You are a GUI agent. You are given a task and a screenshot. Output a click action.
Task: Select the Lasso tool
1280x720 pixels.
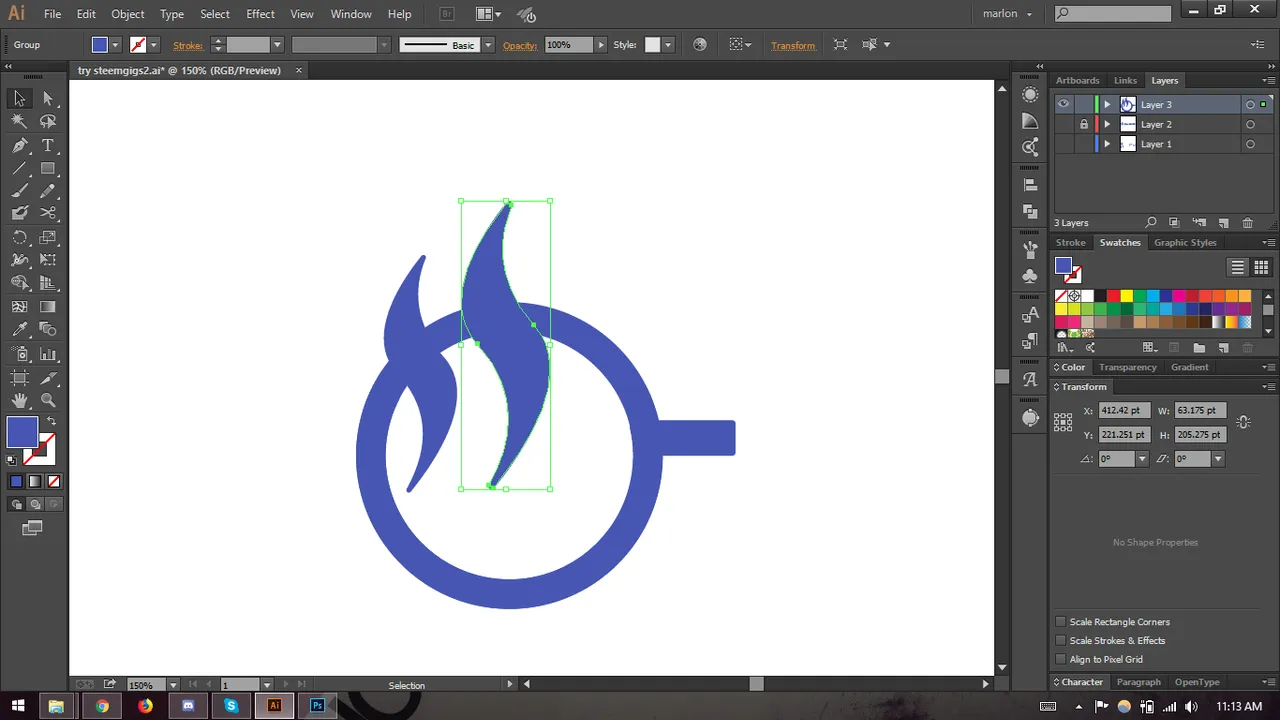tap(48, 121)
